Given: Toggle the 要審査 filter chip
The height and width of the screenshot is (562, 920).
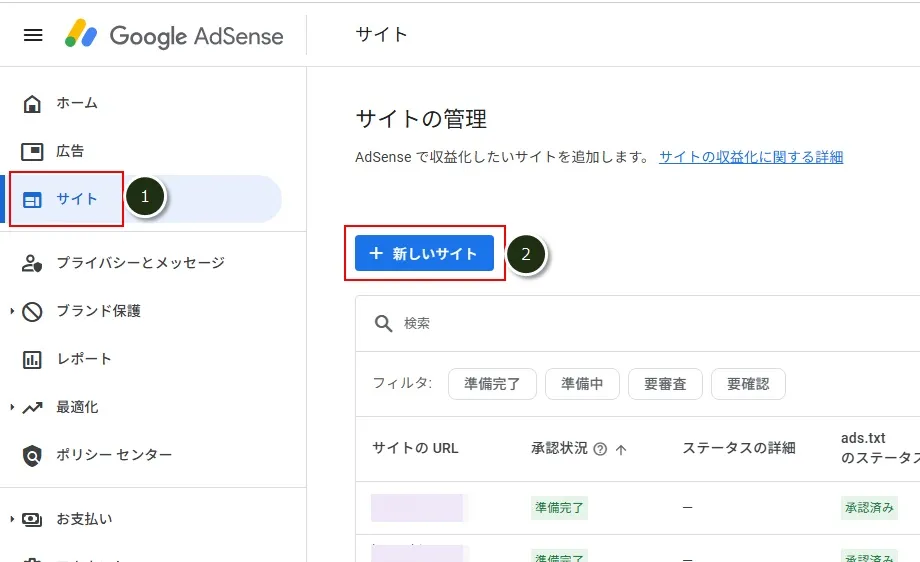Looking at the screenshot, I should tap(665, 384).
